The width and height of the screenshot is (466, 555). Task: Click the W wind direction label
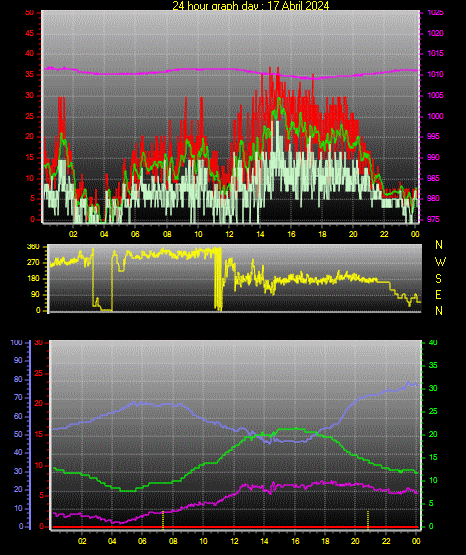coord(440,262)
